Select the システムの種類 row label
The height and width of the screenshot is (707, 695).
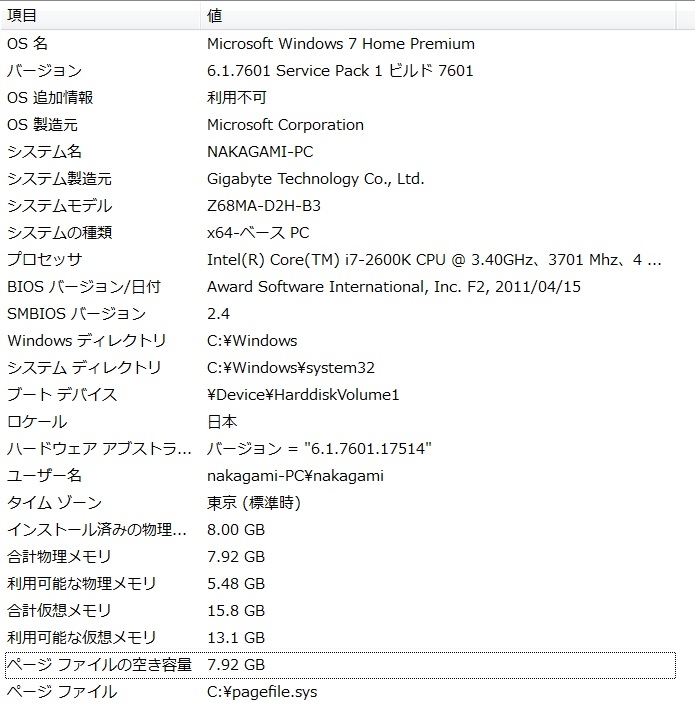[x=60, y=233]
